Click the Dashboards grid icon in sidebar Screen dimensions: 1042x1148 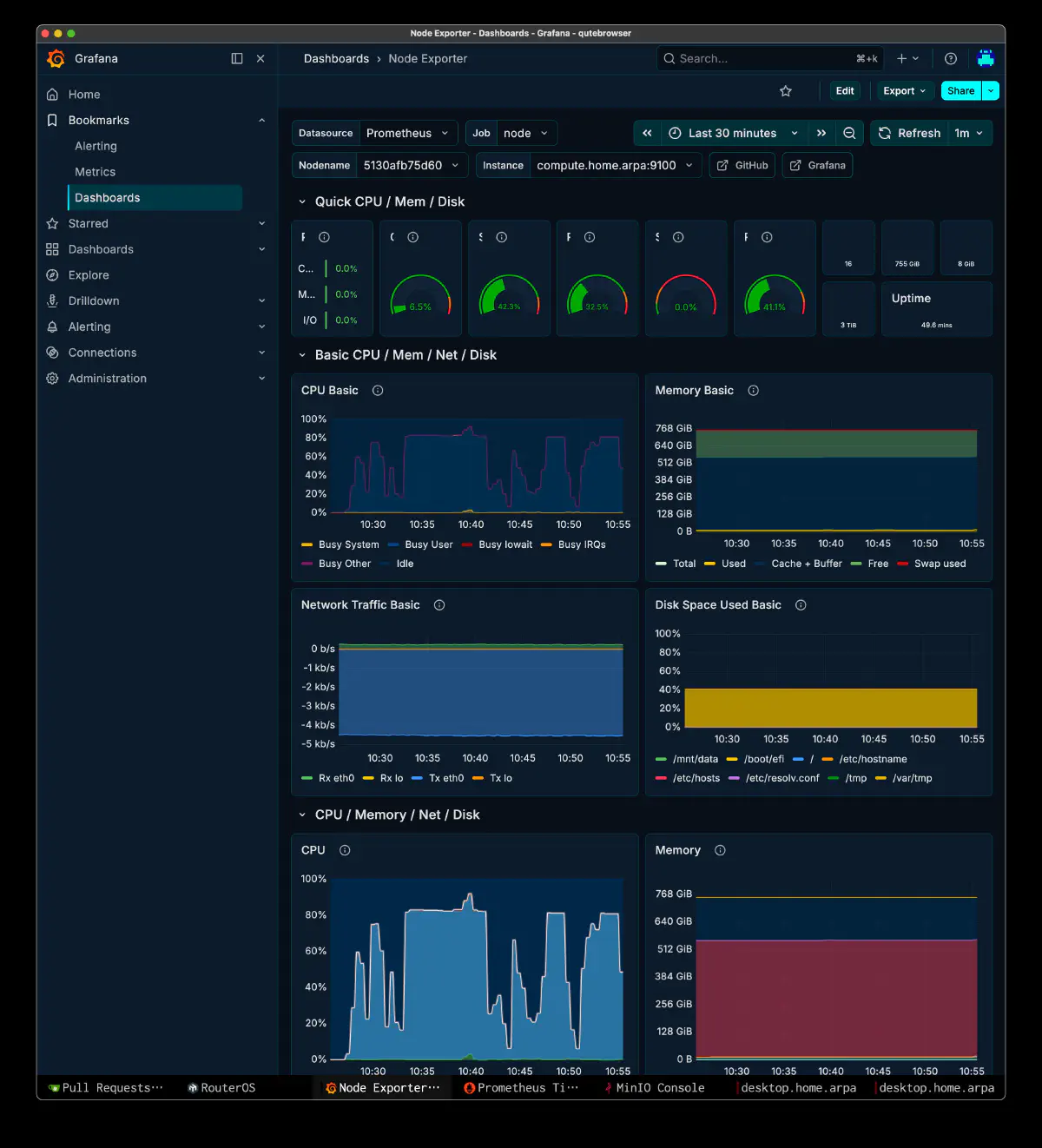click(x=52, y=249)
